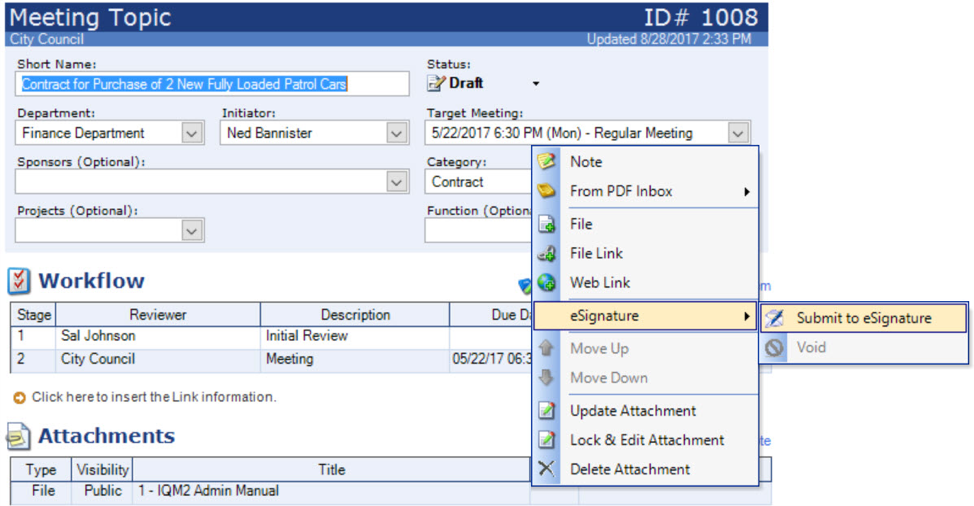
Task: Click the Public visibility cell
Action: tap(102, 490)
